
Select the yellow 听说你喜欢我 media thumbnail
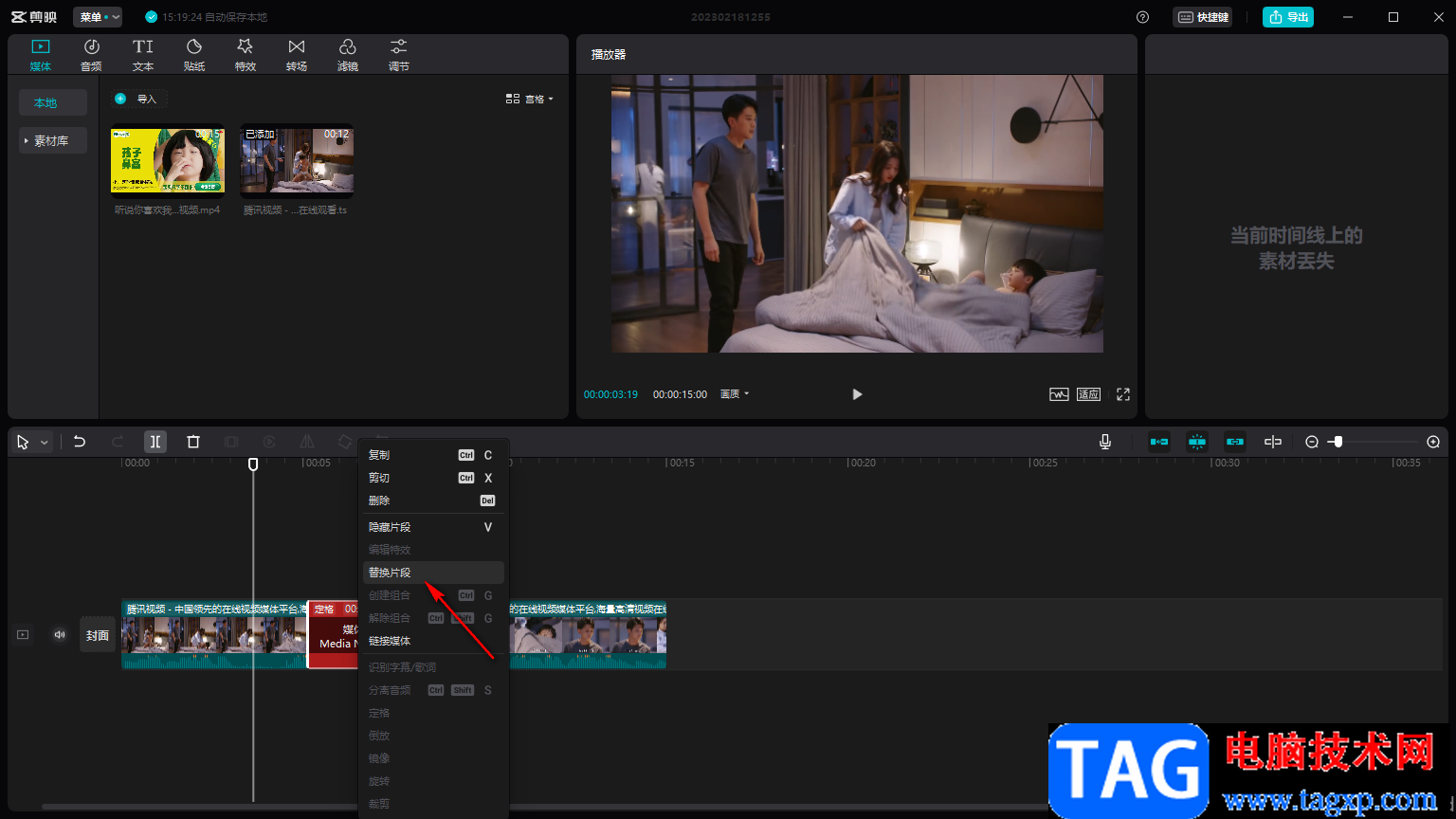[x=168, y=160]
